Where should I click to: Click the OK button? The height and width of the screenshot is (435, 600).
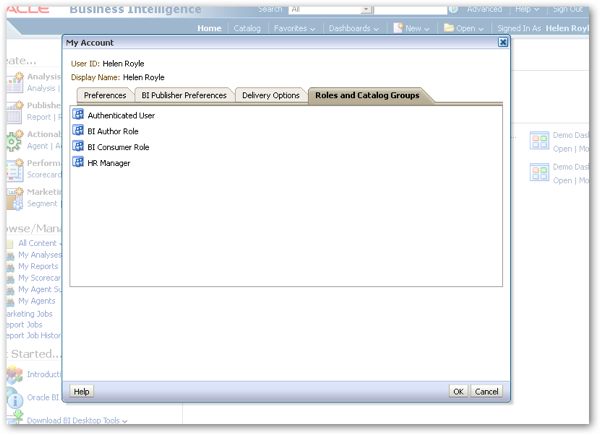(x=458, y=391)
